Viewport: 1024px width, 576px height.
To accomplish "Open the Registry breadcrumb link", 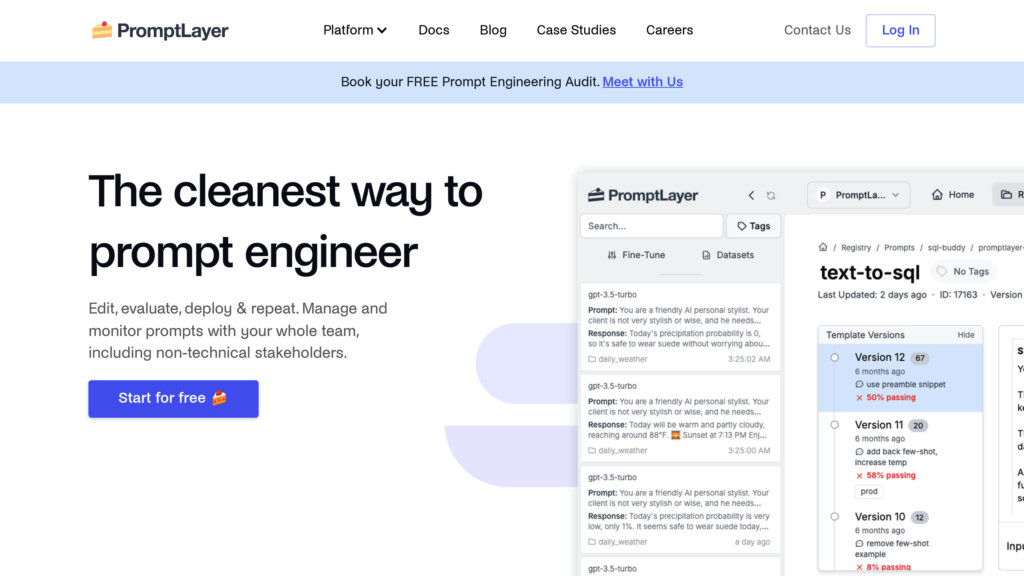I will pos(856,248).
